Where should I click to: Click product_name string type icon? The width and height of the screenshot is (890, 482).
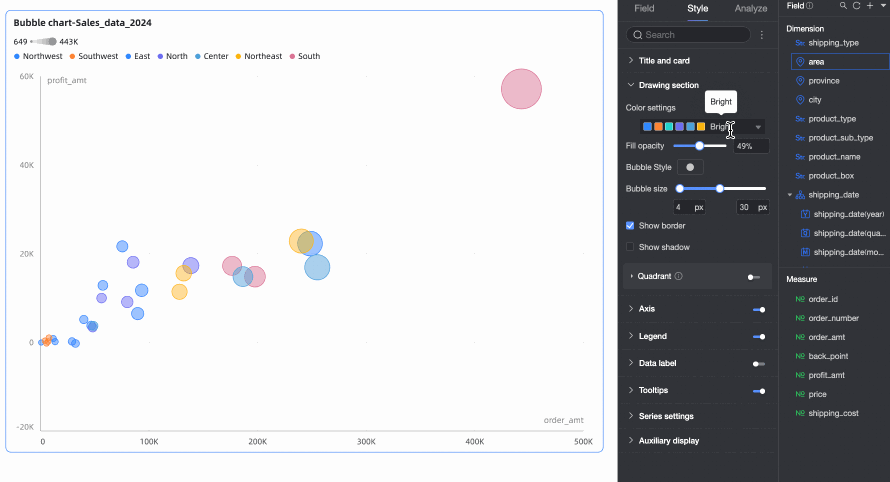(x=800, y=157)
